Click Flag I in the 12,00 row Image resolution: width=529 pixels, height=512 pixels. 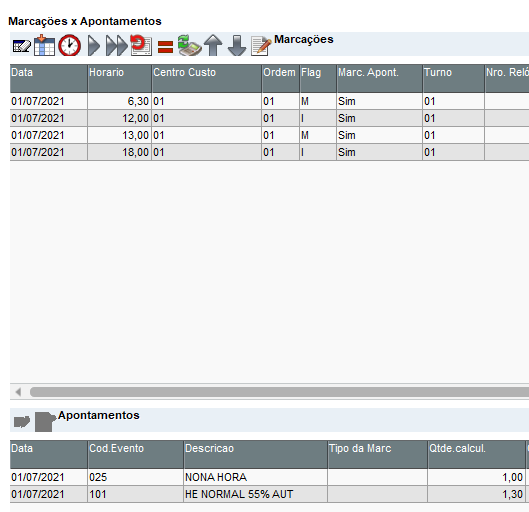[x=318, y=118]
